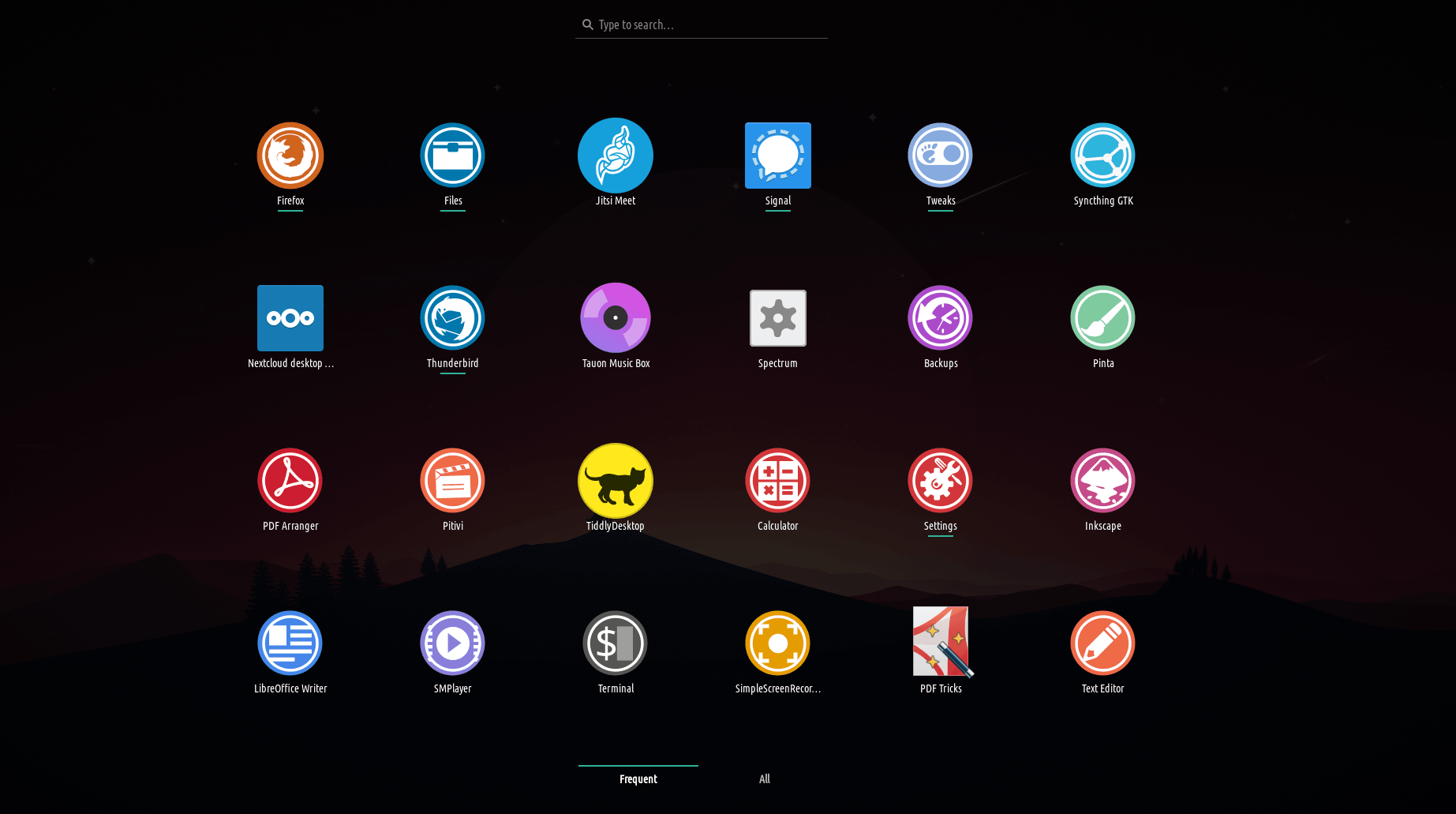This screenshot has height=814, width=1456.
Task: Open PDF Tricks application
Action: (x=940, y=643)
